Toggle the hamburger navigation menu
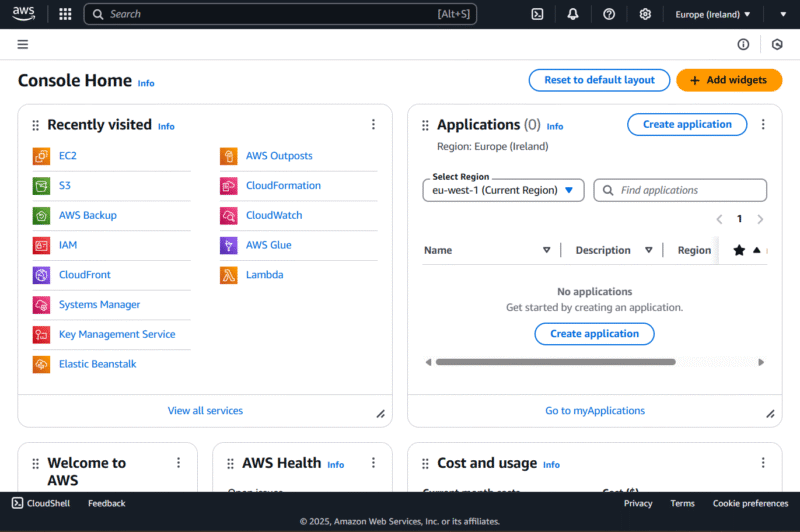The width and height of the screenshot is (800, 532). pos(22,44)
